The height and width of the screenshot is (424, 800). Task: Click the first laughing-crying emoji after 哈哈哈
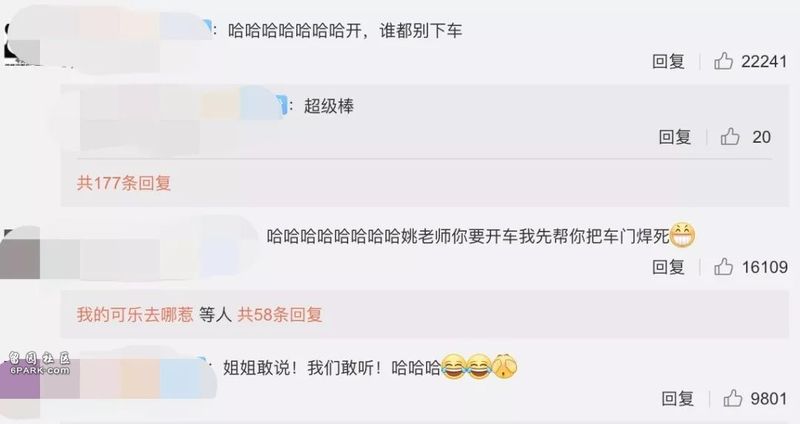coord(454,367)
